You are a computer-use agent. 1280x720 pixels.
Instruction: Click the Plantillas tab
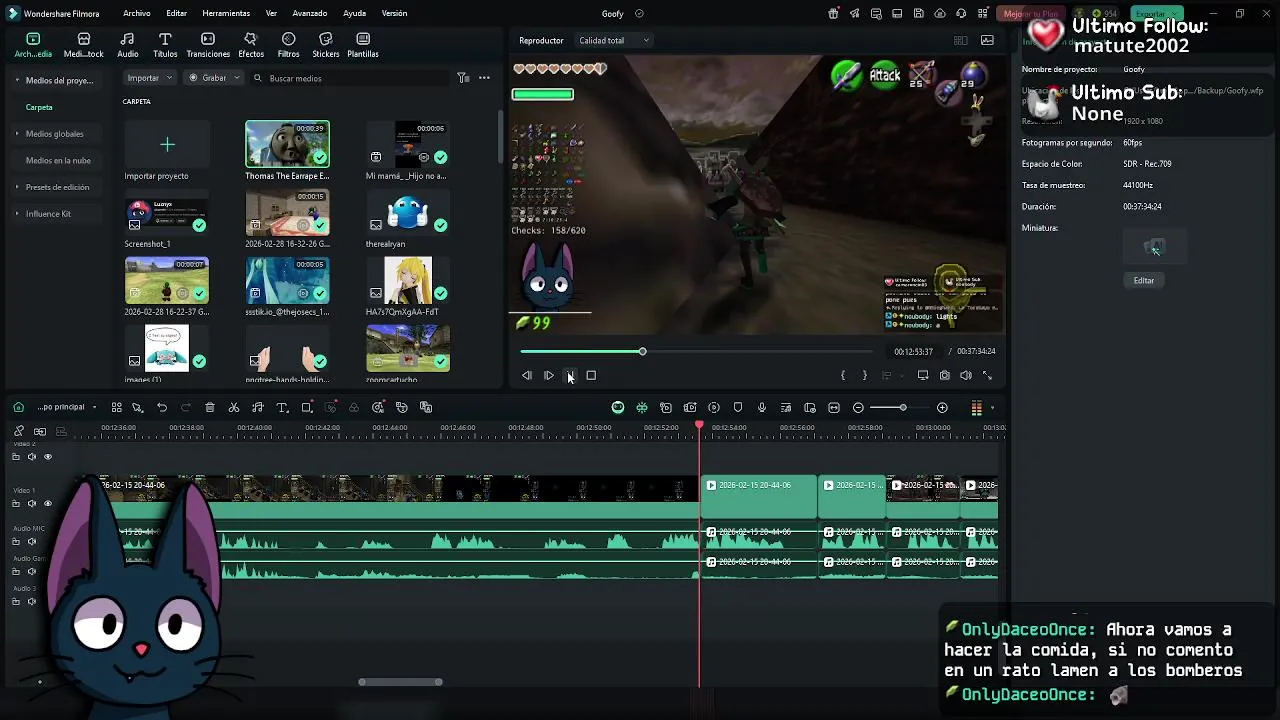pos(363,45)
